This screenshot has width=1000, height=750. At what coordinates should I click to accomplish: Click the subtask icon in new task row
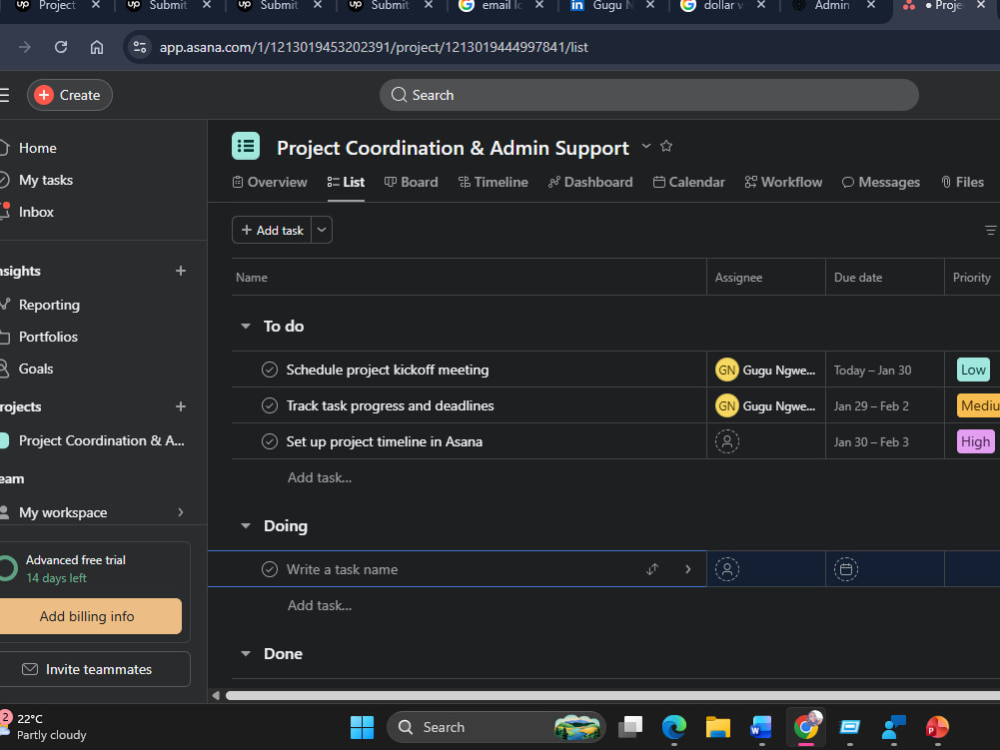[652, 569]
